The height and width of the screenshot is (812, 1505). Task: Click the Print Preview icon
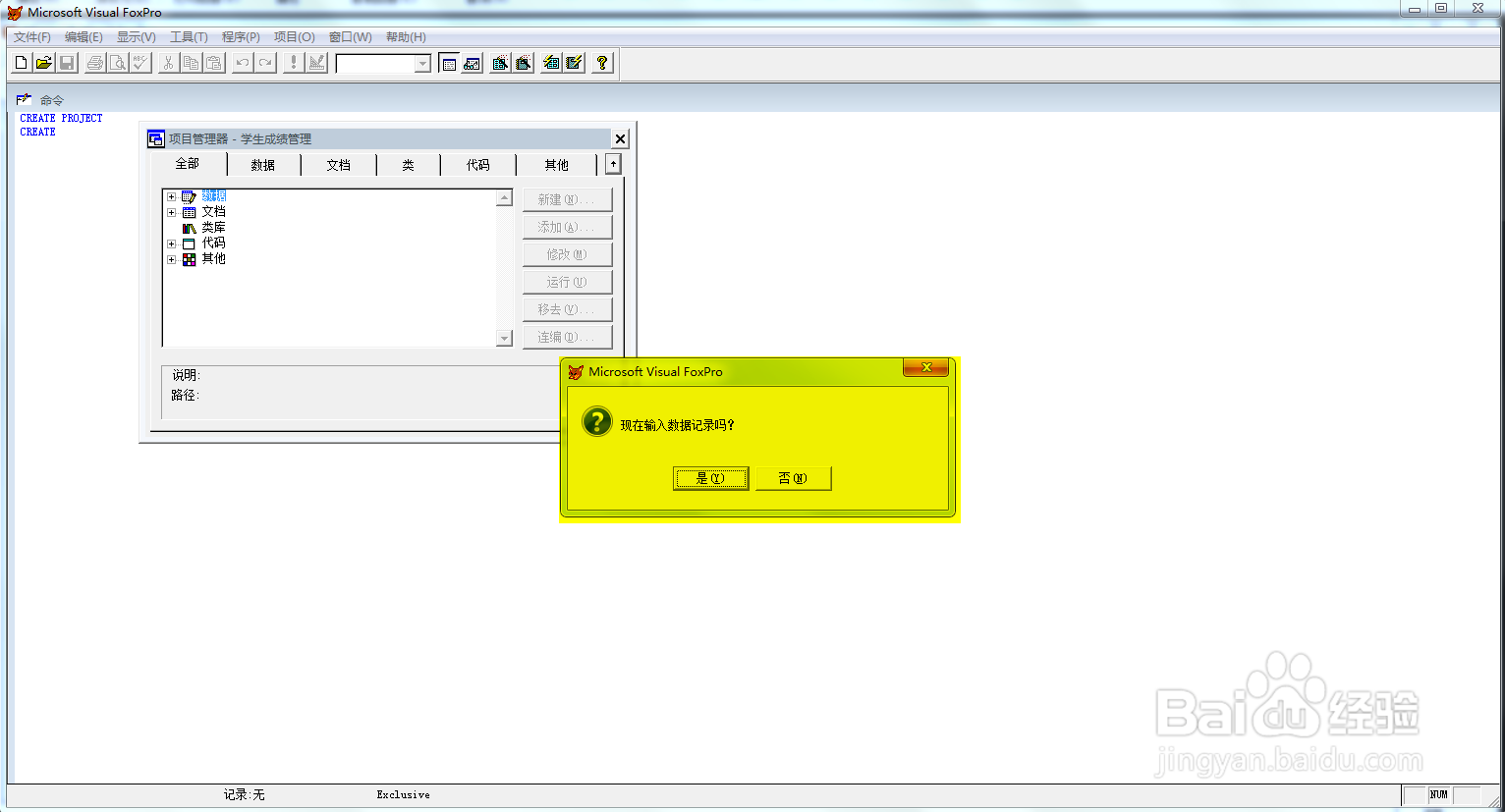(118, 63)
